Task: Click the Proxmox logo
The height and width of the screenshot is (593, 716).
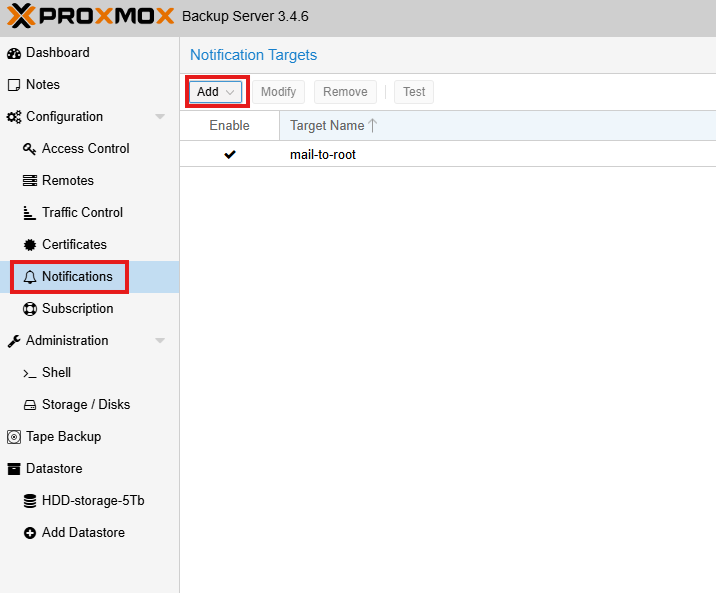Action: tap(90, 16)
